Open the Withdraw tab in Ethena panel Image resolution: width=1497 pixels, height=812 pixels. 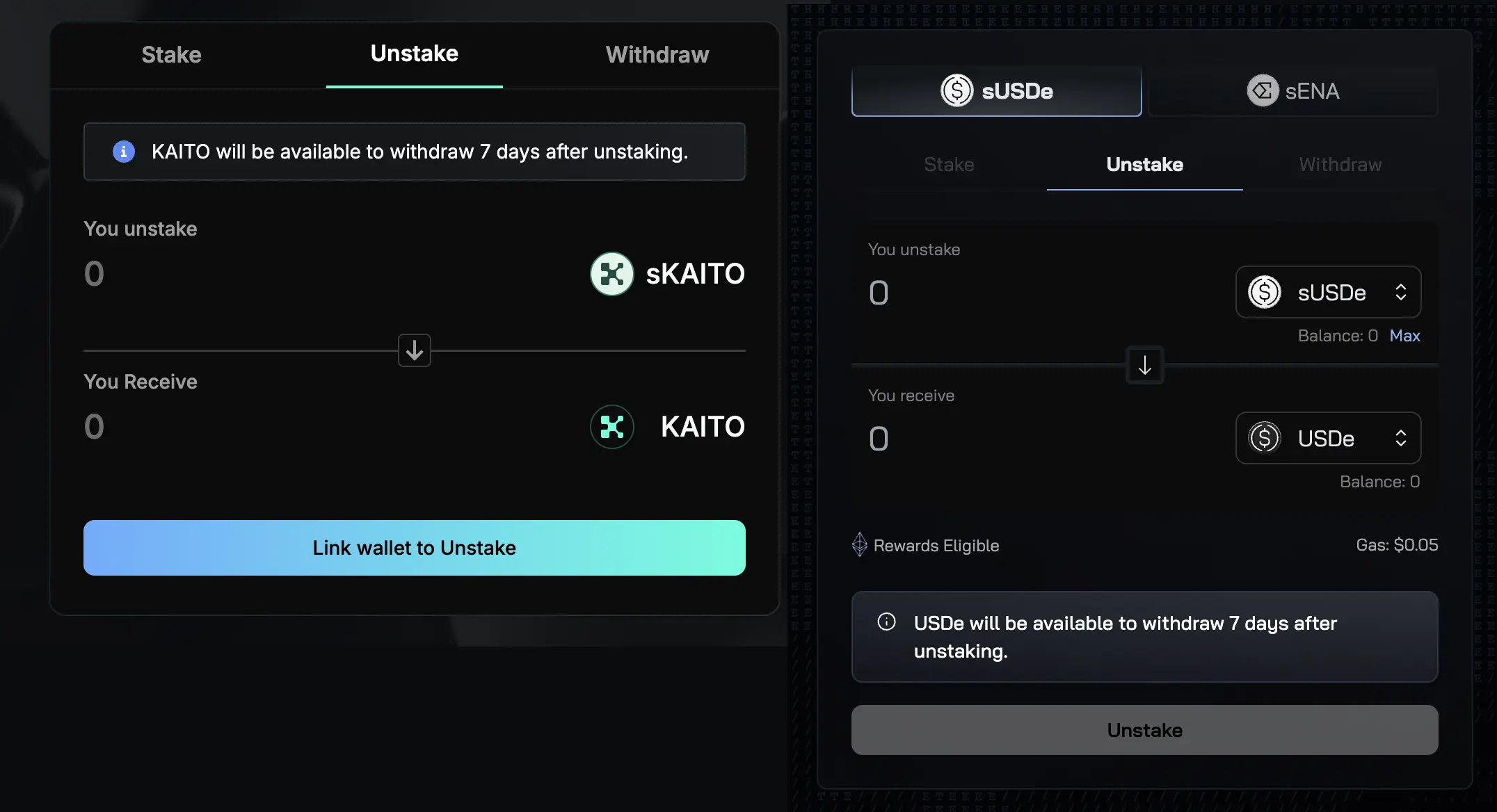pos(1340,165)
